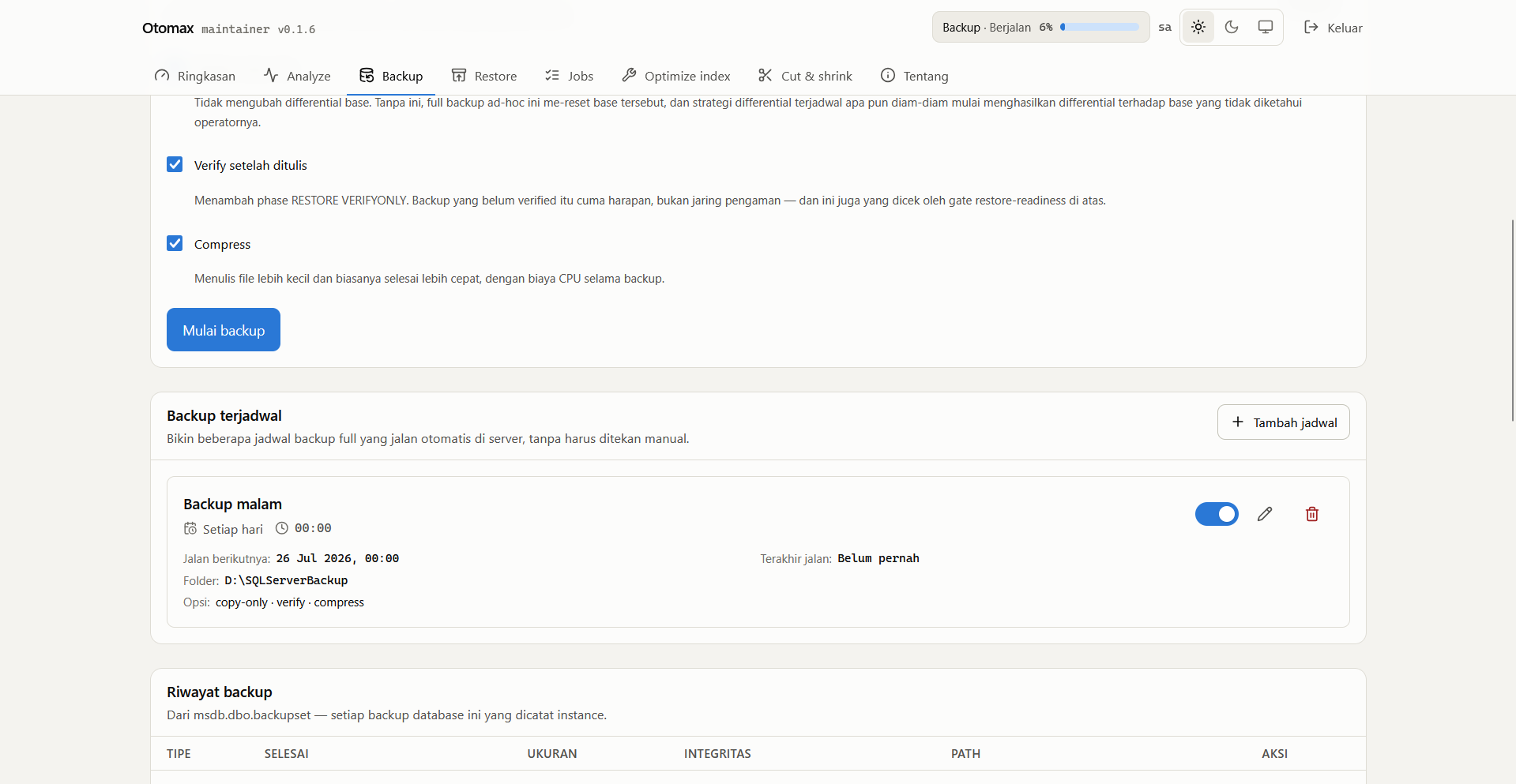Click the SELESAI column header
Viewport: 1516px width, 784px height.
pos(287,754)
